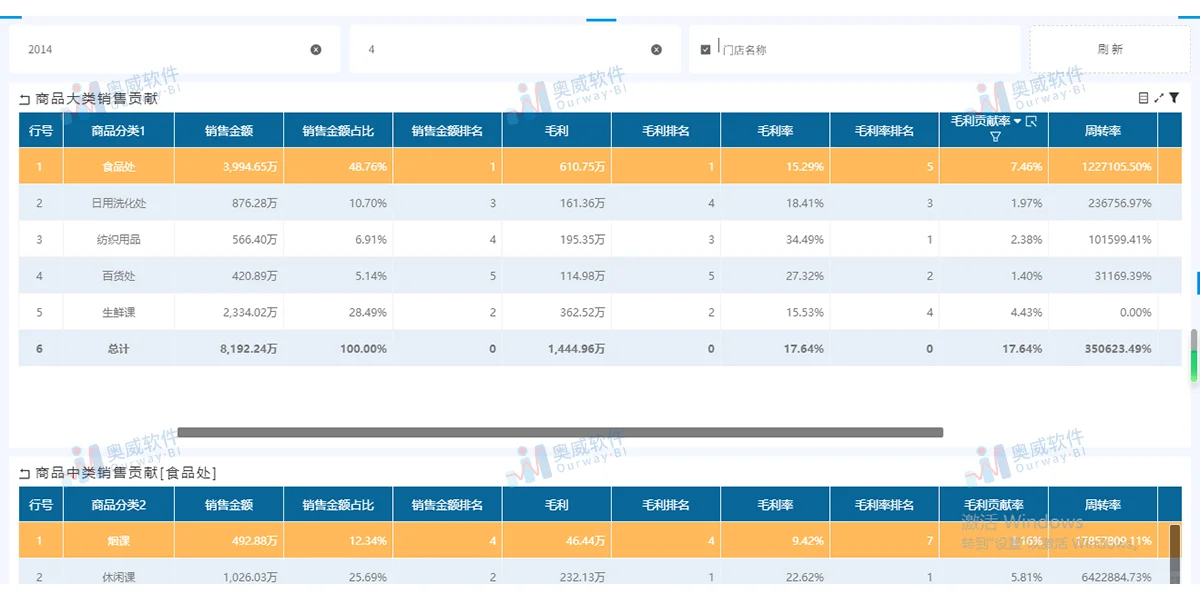Open the black filter funnel icon at the panel top right
The width and height of the screenshot is (1200, 600).
point(1174,97)
